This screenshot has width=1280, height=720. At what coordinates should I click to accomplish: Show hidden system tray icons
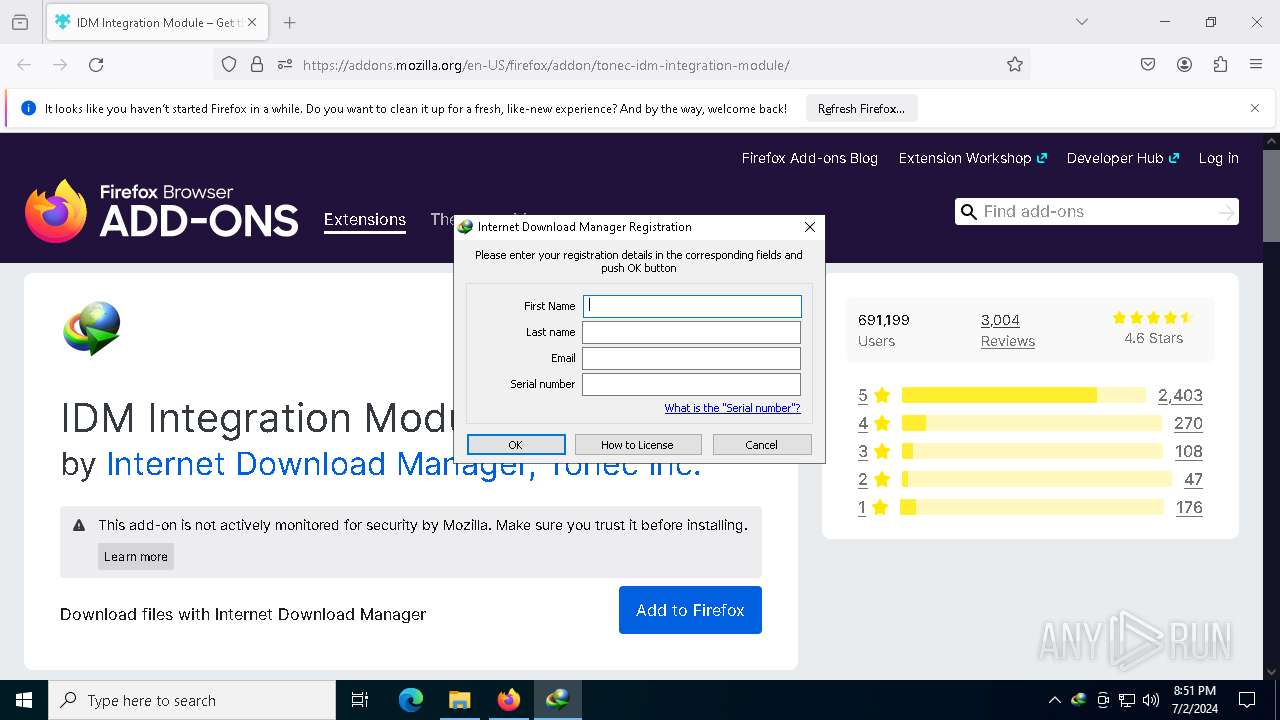[x=1054, y=700]
